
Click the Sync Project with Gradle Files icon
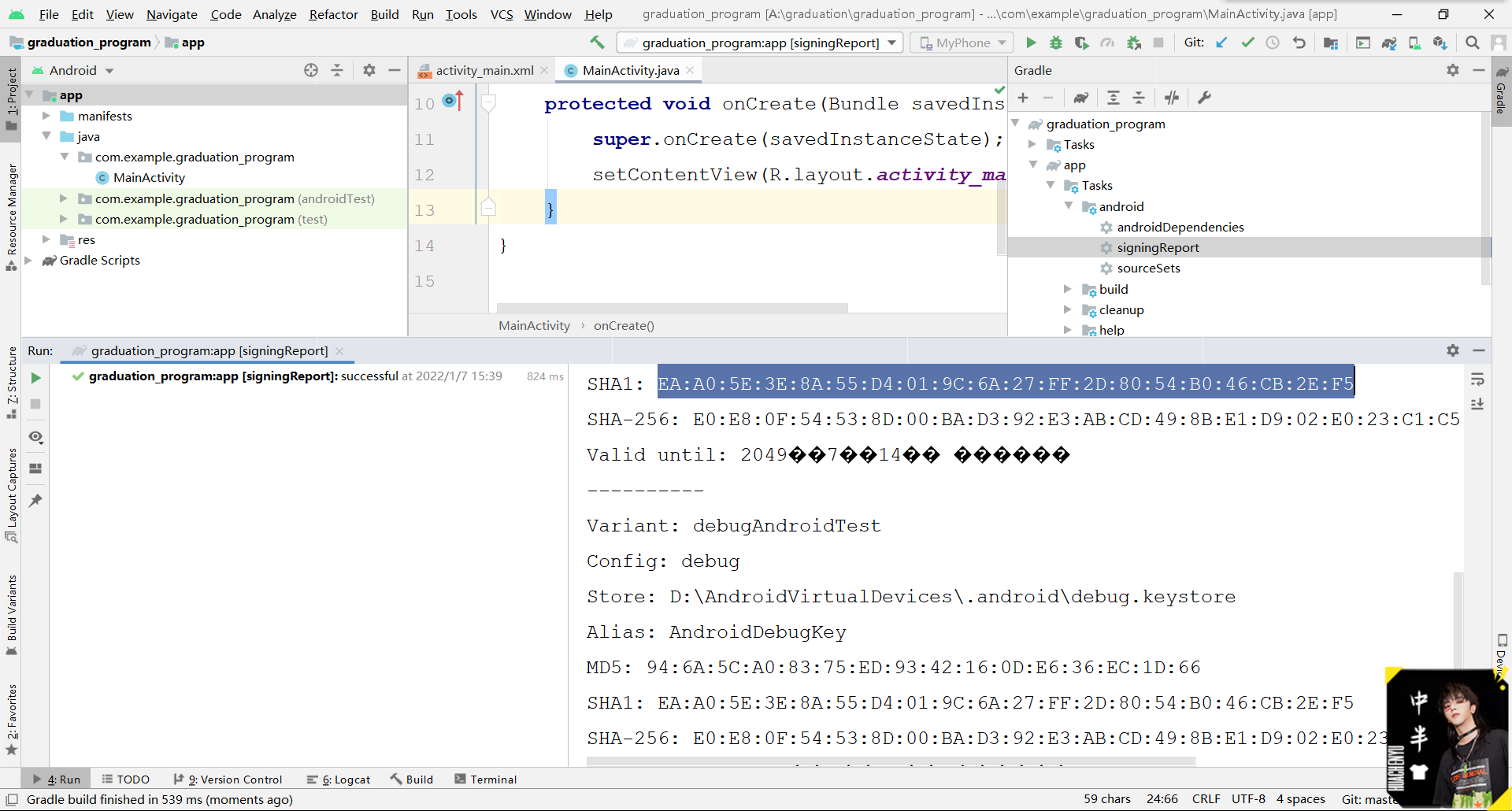pyautogui.click(x=1389, y=43)
